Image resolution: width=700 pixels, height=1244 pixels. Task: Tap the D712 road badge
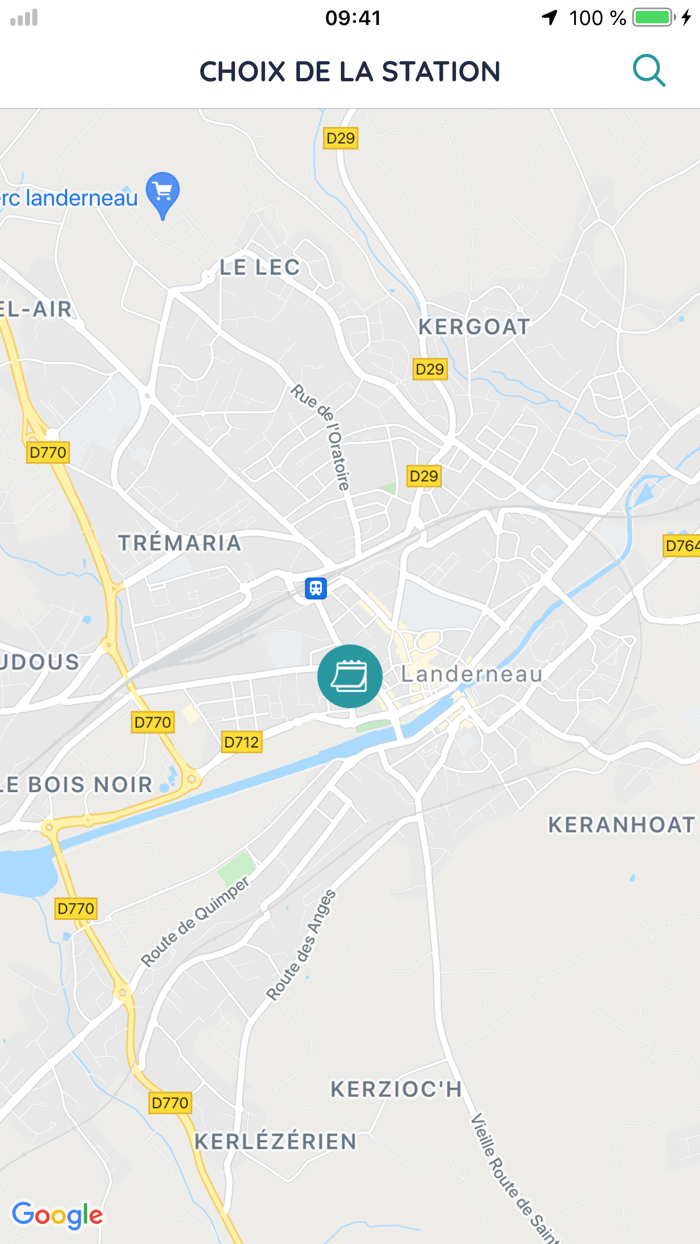coord(241,742)
